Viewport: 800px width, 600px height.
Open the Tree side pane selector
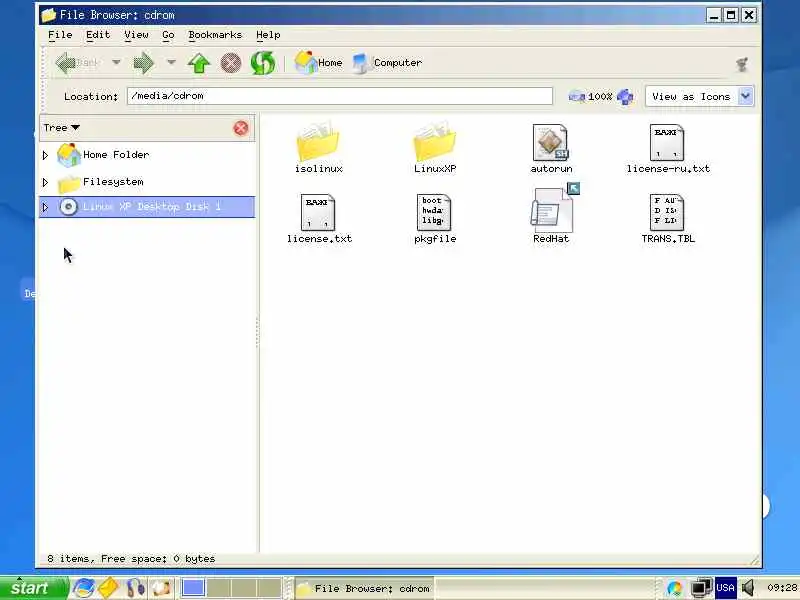pos(62,128)
